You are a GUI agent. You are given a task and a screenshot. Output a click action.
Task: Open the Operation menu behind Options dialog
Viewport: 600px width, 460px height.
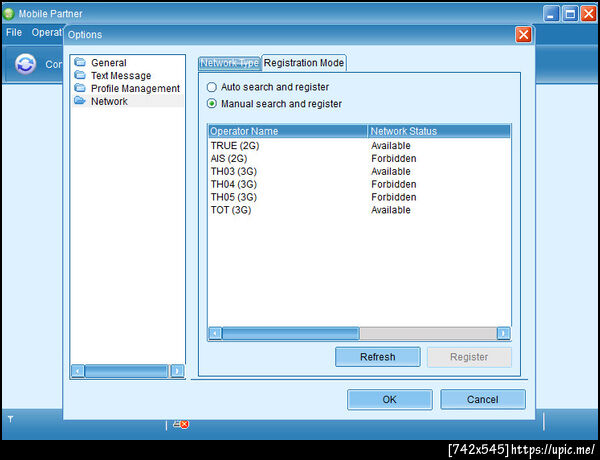47,33
